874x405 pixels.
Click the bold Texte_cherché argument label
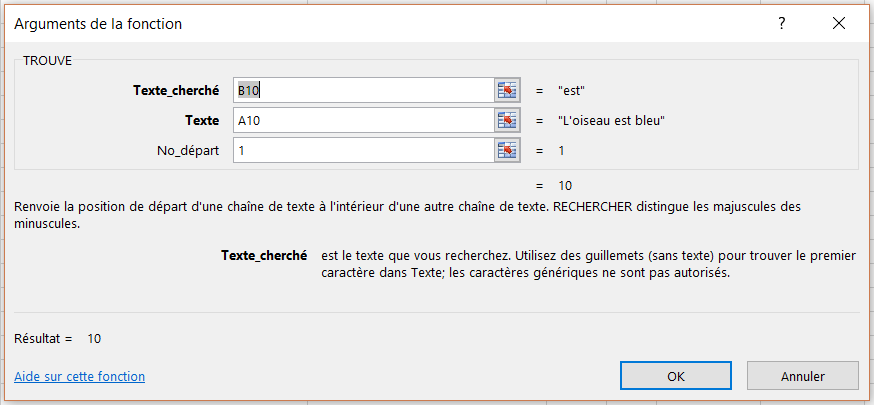pos(175,91)
